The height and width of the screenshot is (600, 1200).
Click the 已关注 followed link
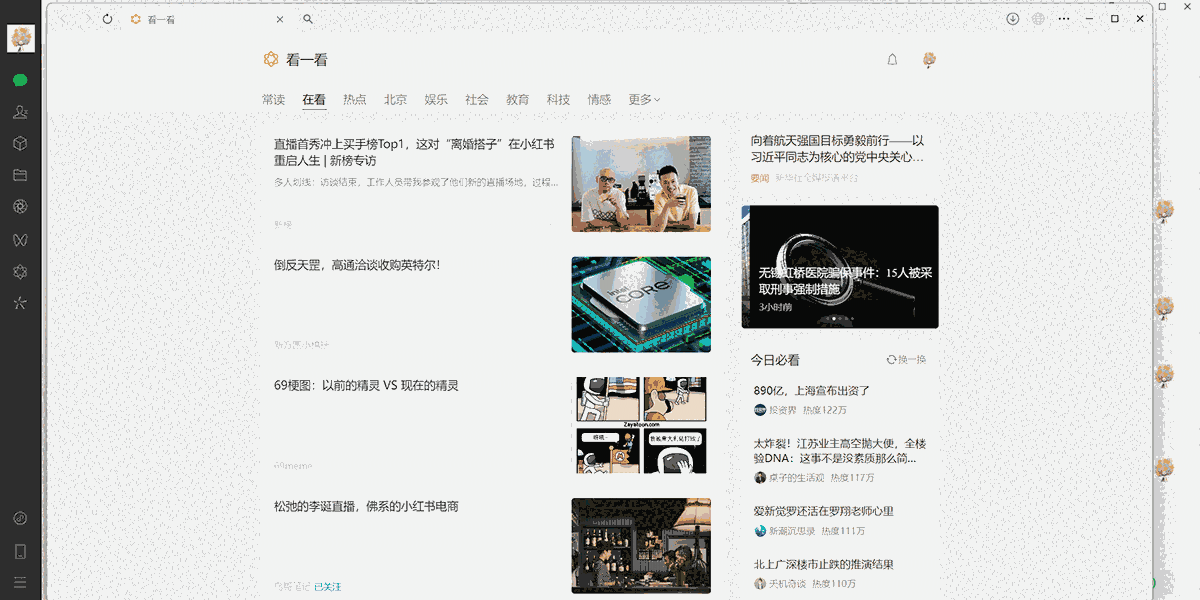tap(329, 587)
